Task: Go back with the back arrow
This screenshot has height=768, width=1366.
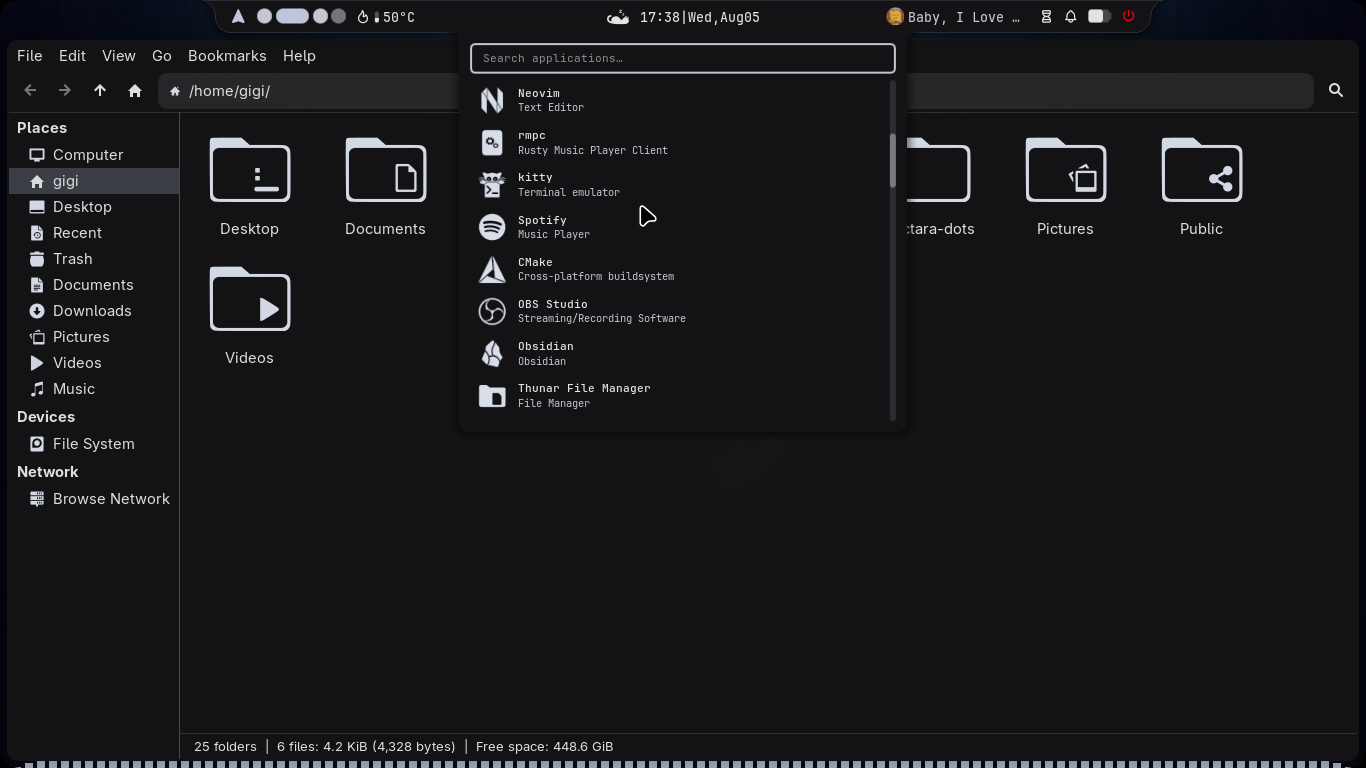Action: 30,91
